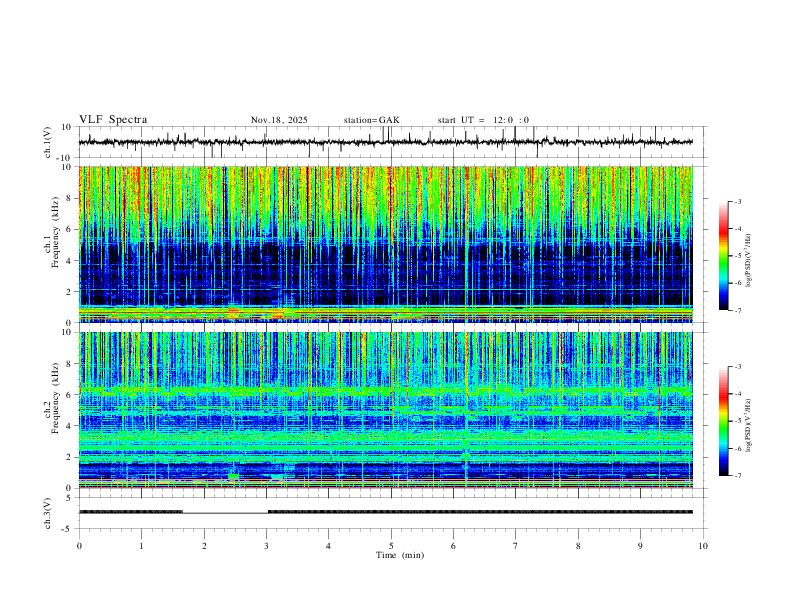
Task: Click the 'Time (min)' axis label
Action: pos(400,555)
